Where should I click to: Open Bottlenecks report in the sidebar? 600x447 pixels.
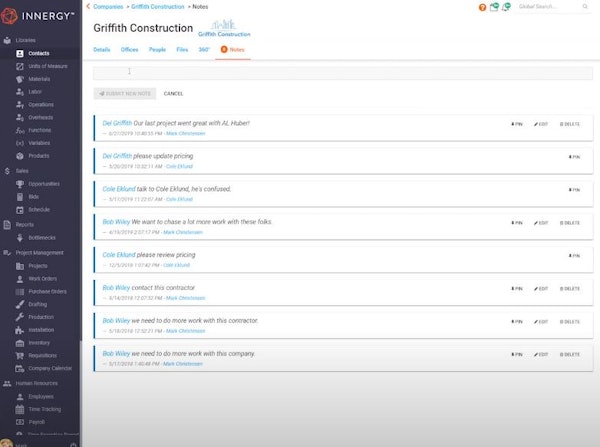point(42,238)
